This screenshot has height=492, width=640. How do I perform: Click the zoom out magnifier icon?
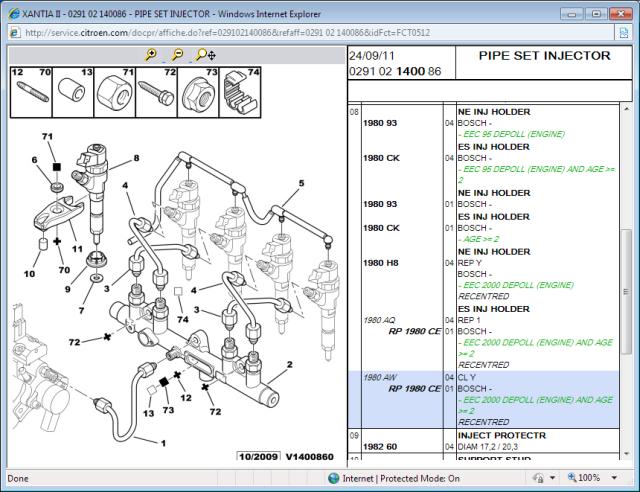178,54
